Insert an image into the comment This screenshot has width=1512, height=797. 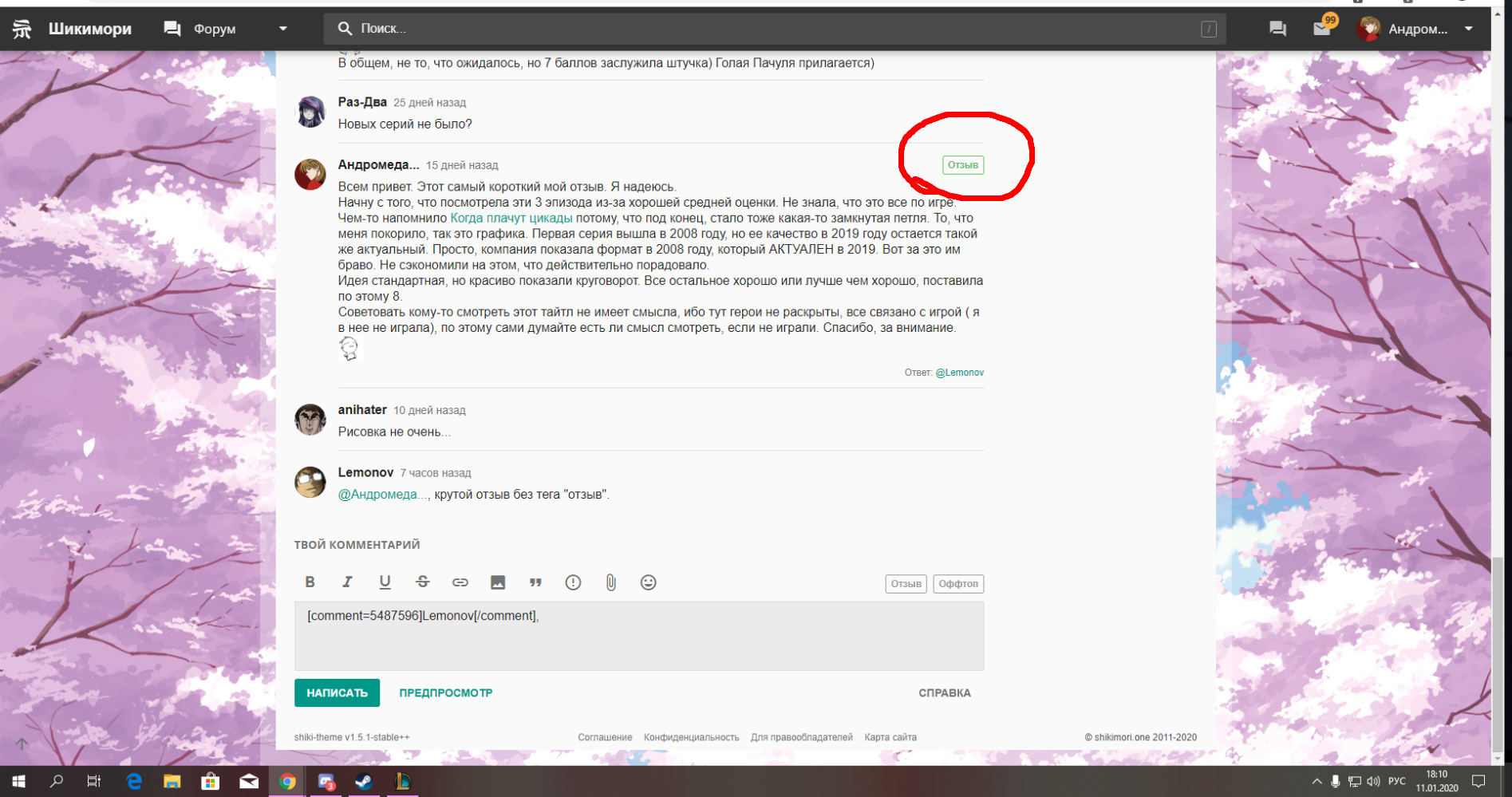pyautogui.click(x=498, y=582)
